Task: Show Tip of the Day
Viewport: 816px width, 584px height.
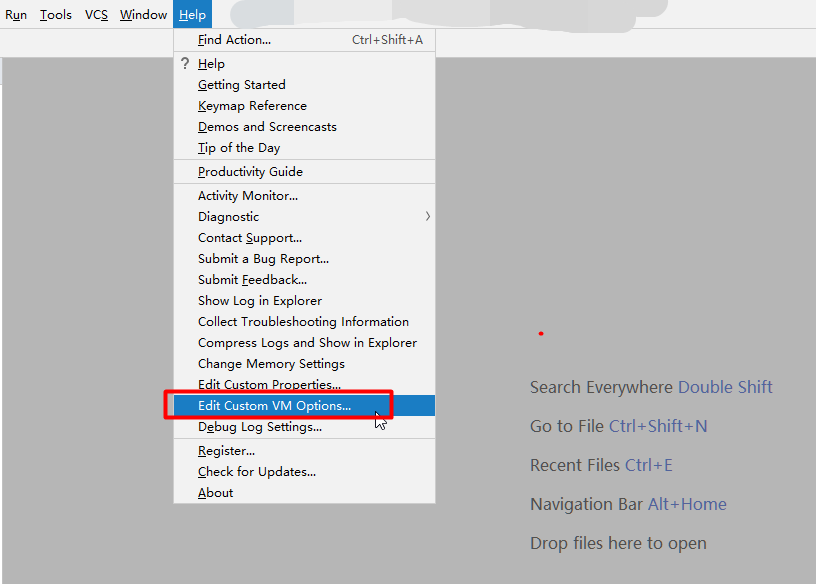Action: coord(304,148)
